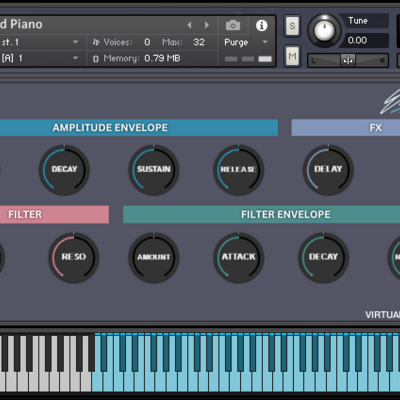Image resolution: width=400 pixels, height=400 pixels.
Task: Expand the MIDI channel [A] 1 dropdown
Action: (75, 58)
